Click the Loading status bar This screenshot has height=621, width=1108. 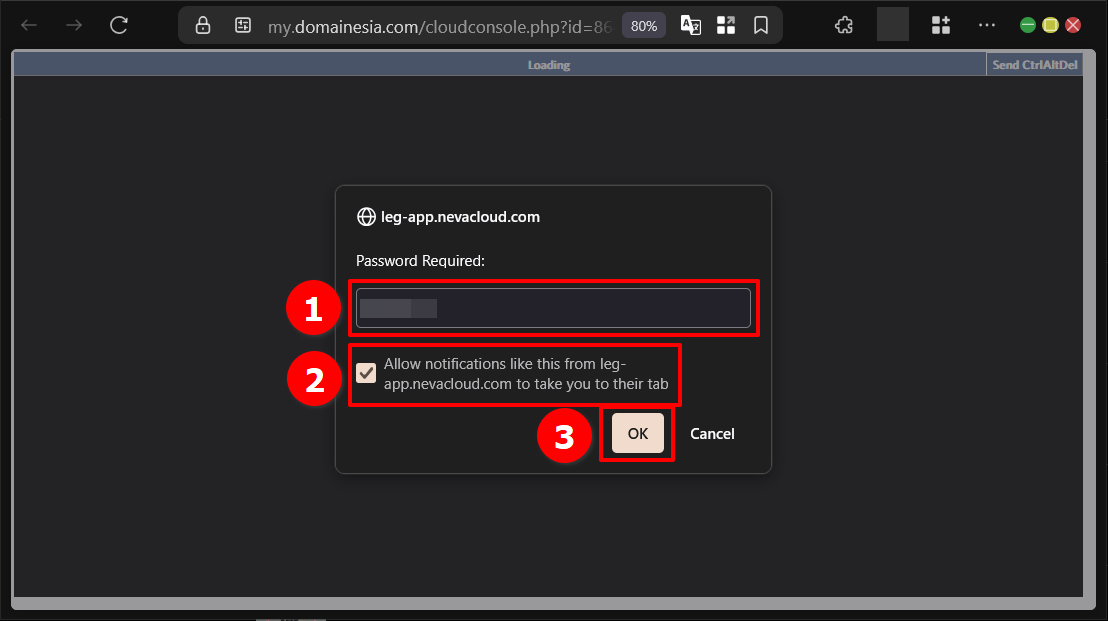coord(548,64)
